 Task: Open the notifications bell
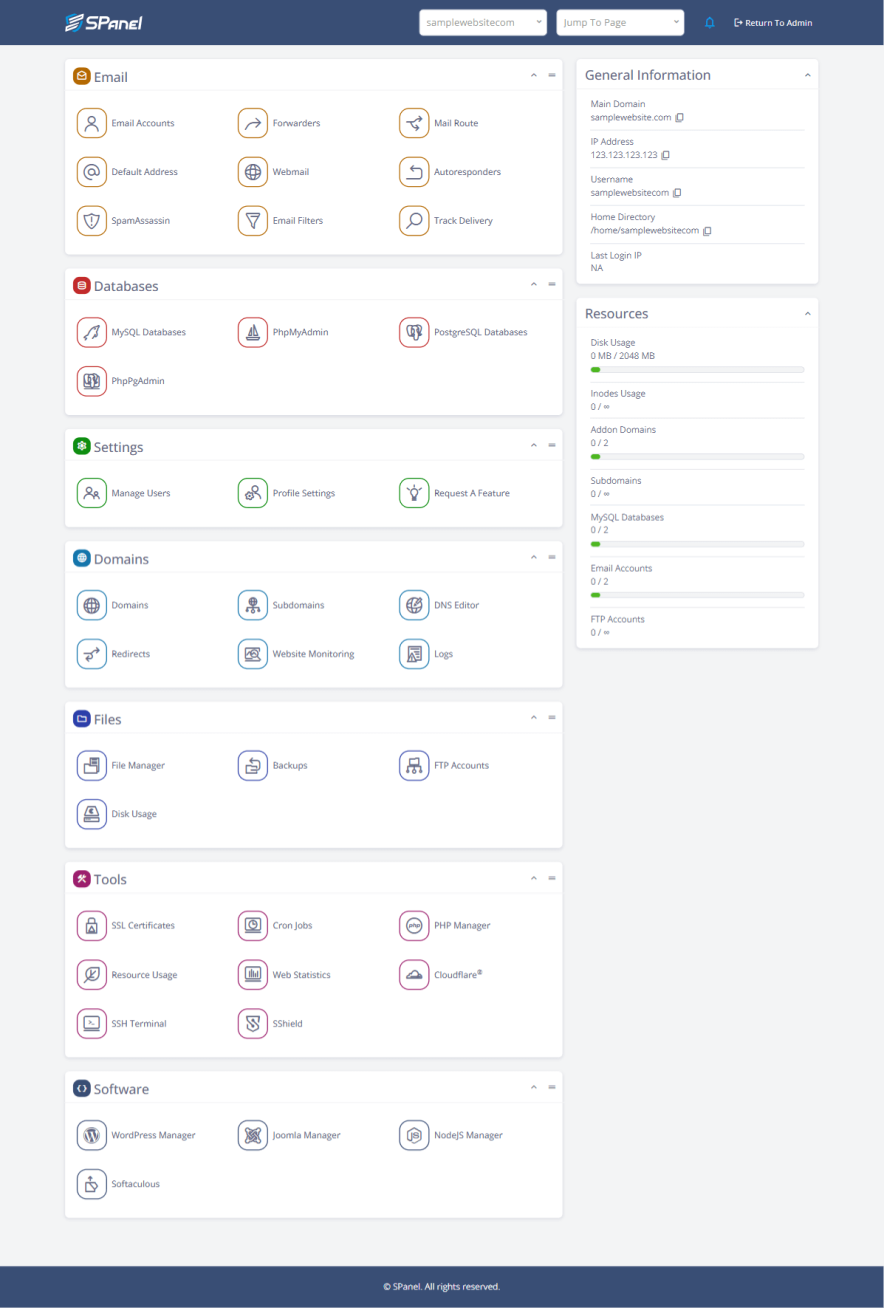click(710, 22)
